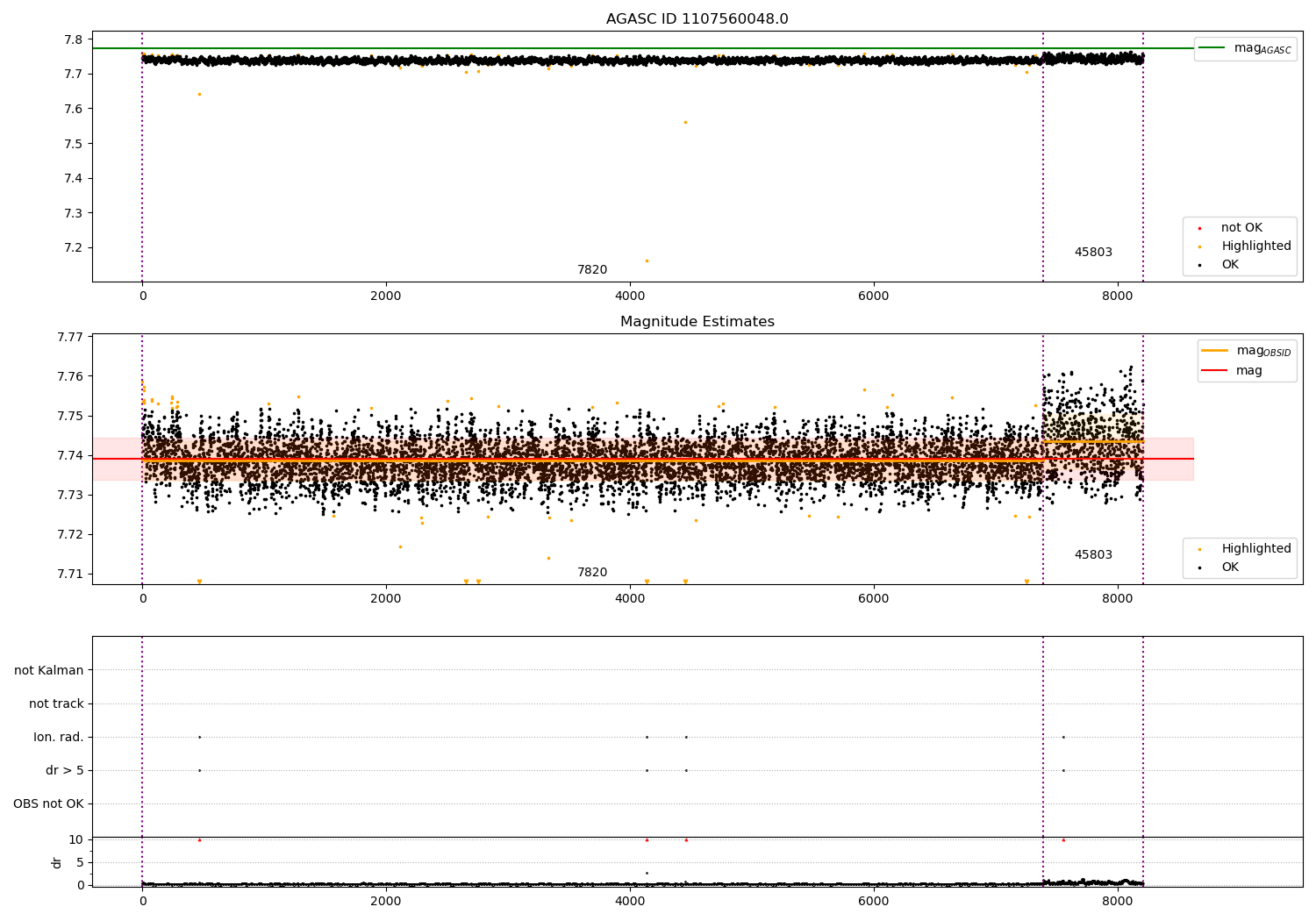Click the "2000" x-tick under the top plot

(x=386, y=296)
